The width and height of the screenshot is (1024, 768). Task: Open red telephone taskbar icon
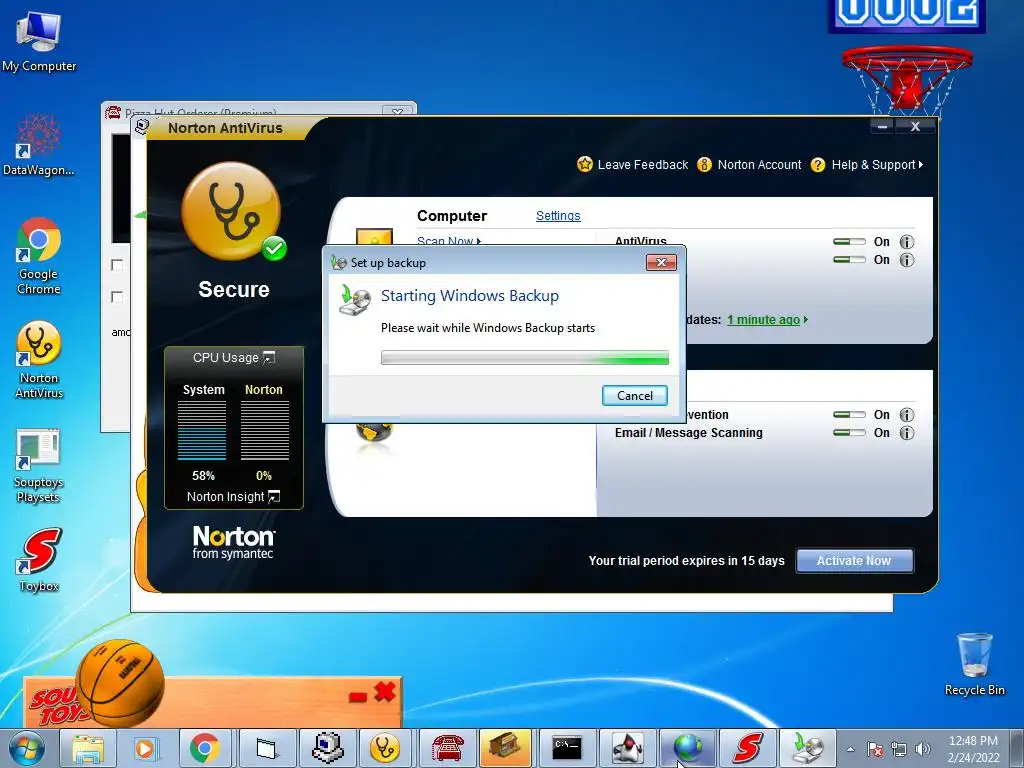(447, 748)
